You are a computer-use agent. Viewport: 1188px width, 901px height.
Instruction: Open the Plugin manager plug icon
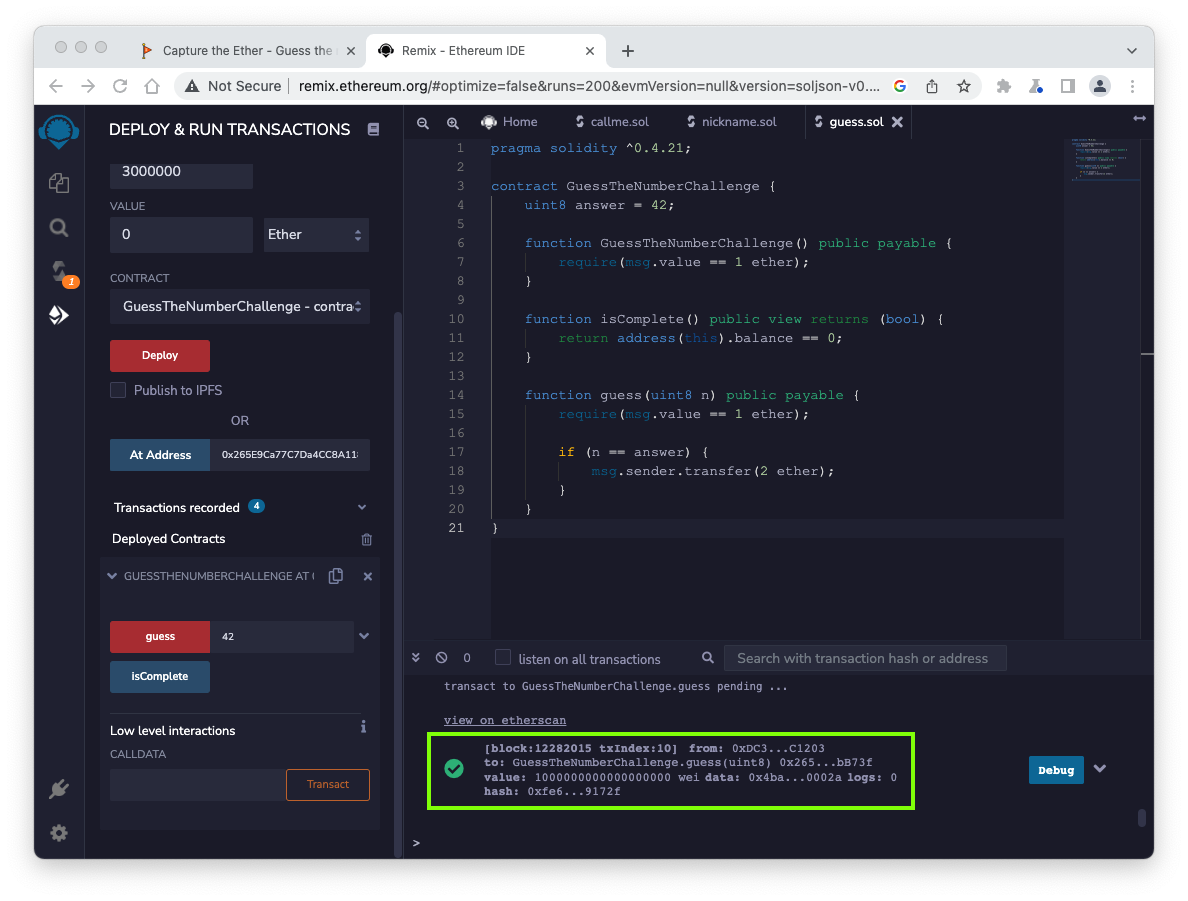click(x=59, y=789)
